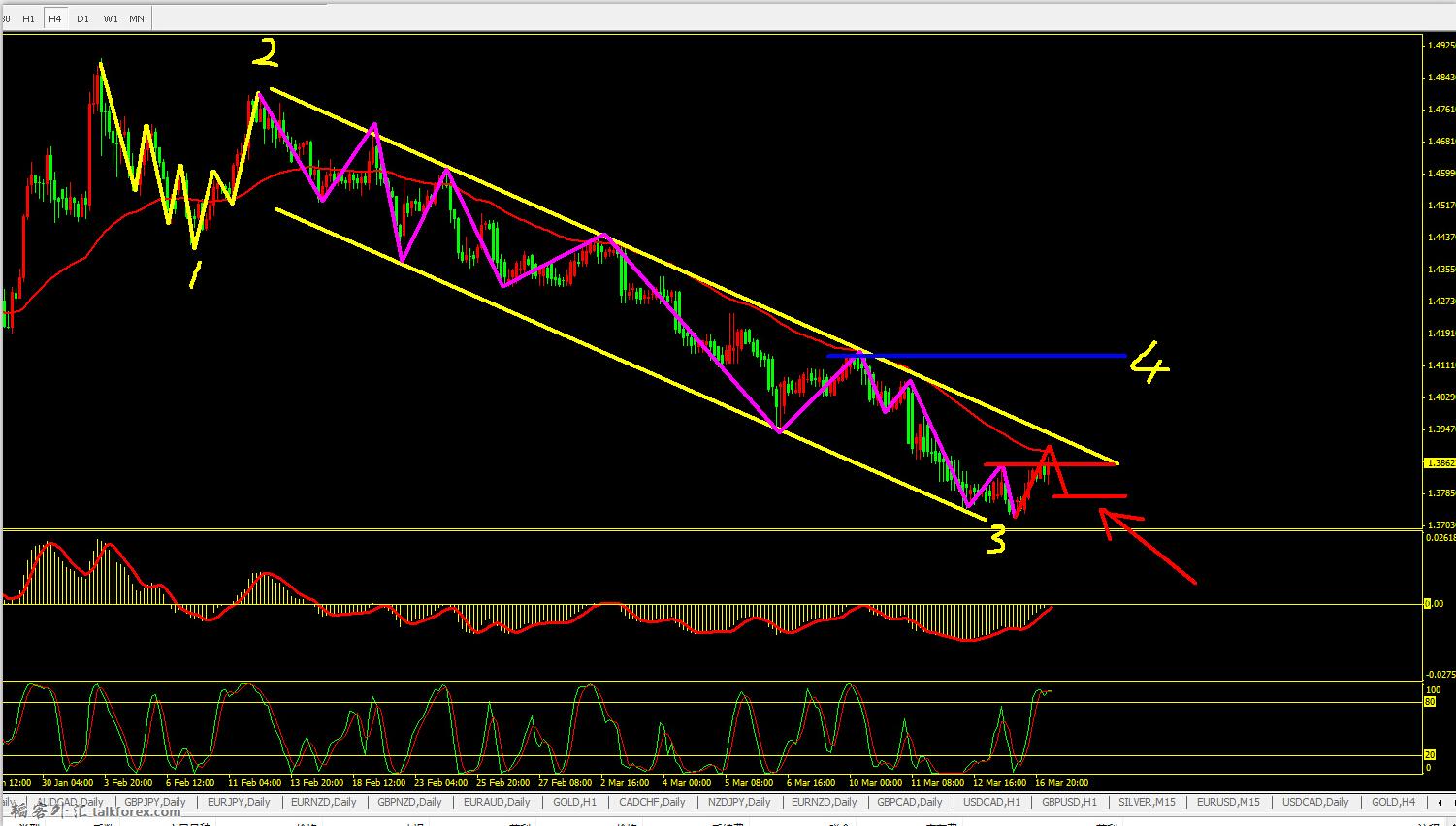The height and width of the screenshot is (826, 1456).
Task: Select the H4 timeframe button
Action: 56,18
